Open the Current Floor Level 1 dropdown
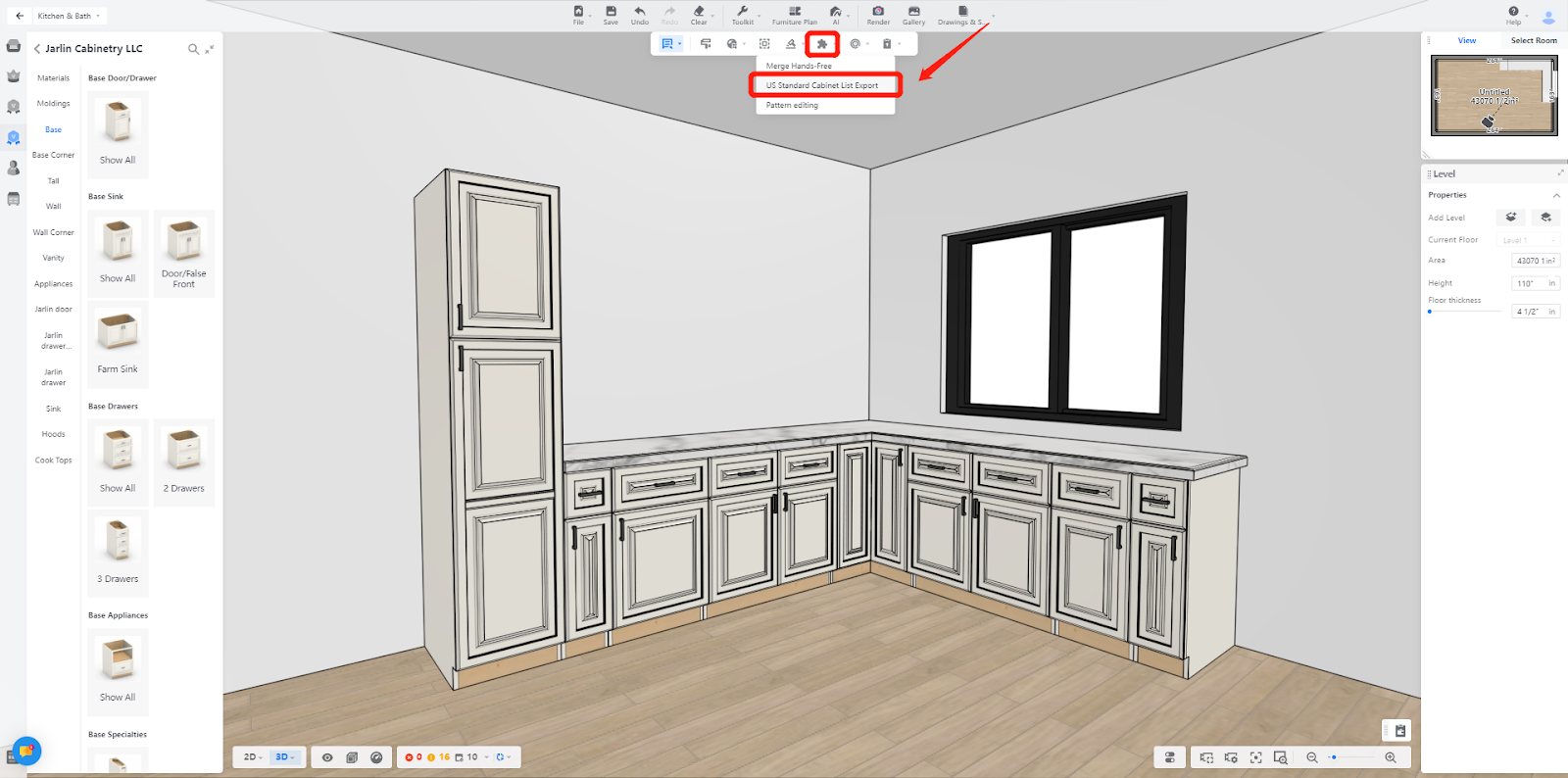This screenshot has height=778, width=1568. tap(1529, 240)
